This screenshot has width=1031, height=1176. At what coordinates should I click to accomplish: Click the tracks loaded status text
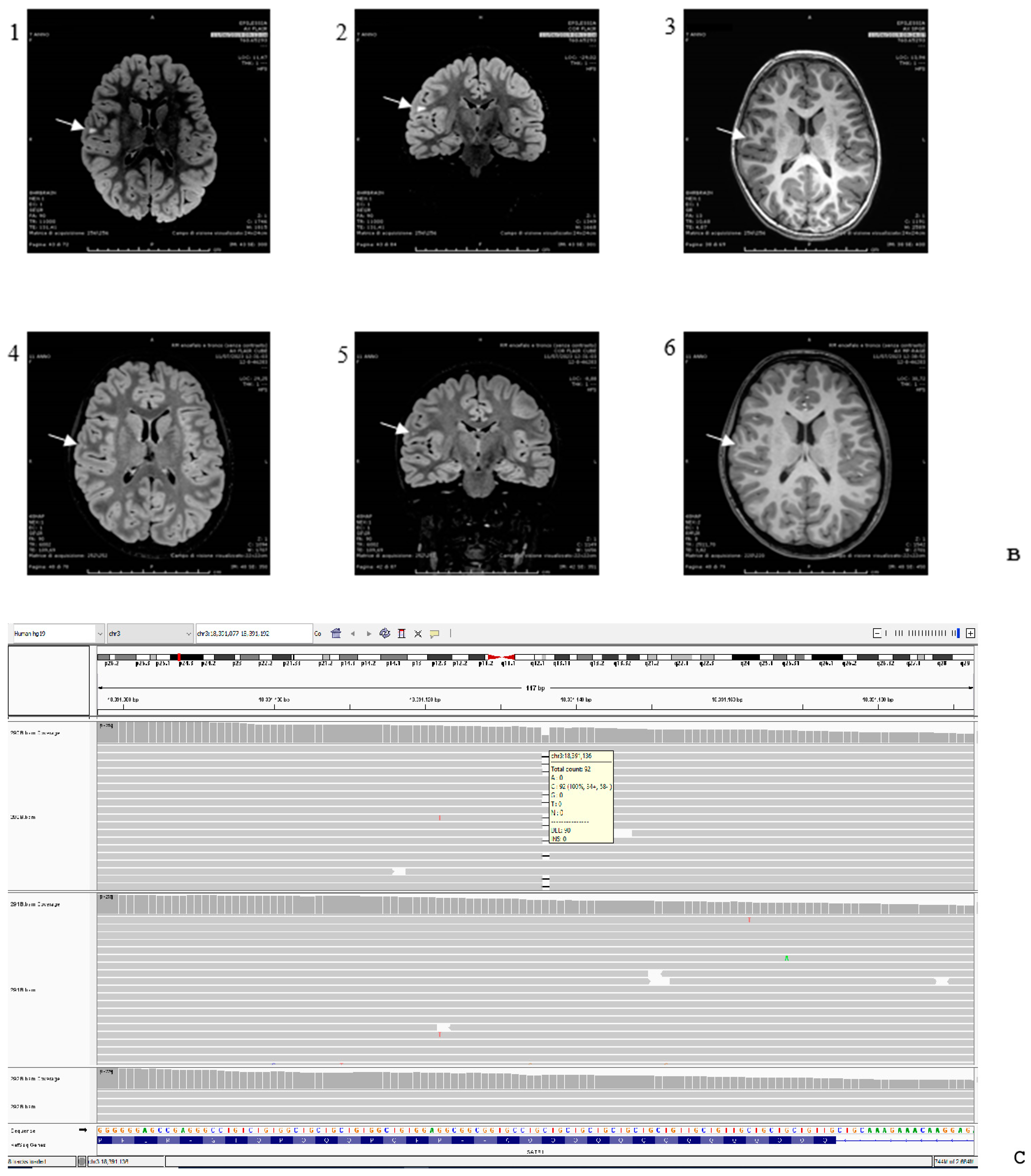click(x=28, y=1162)
